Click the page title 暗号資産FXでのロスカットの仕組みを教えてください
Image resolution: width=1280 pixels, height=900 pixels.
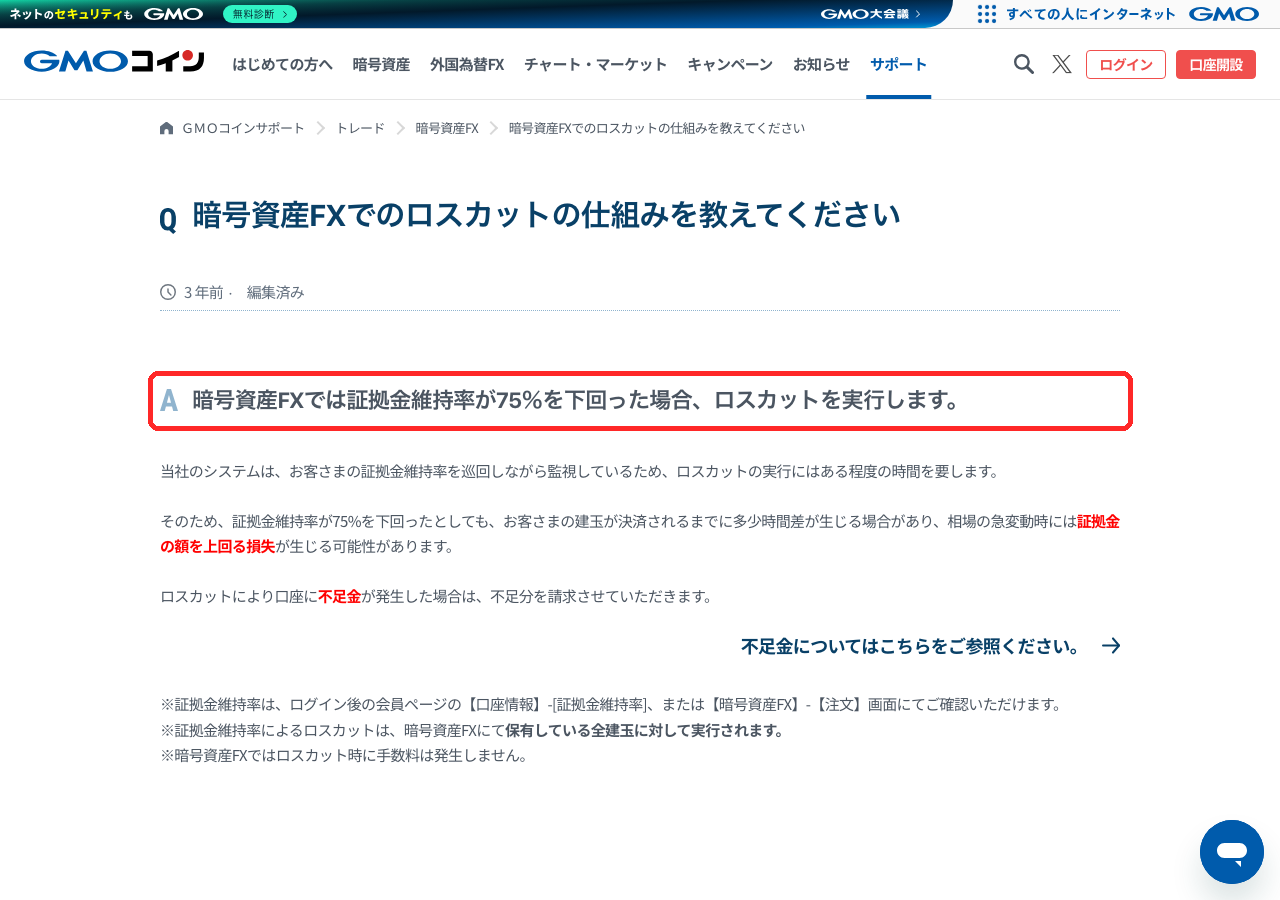(546, 215)
